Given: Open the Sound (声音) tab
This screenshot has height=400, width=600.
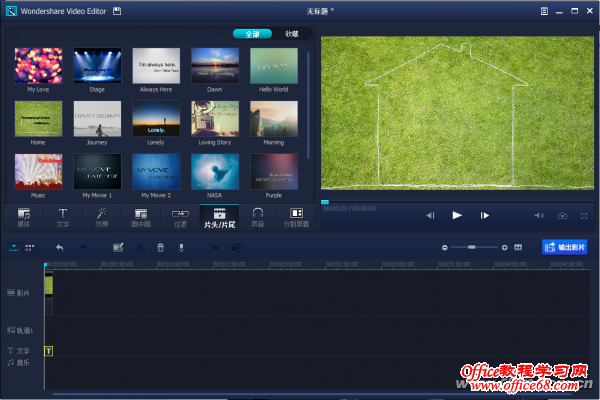Looking at the screenshot, I should tap(258, 217).
